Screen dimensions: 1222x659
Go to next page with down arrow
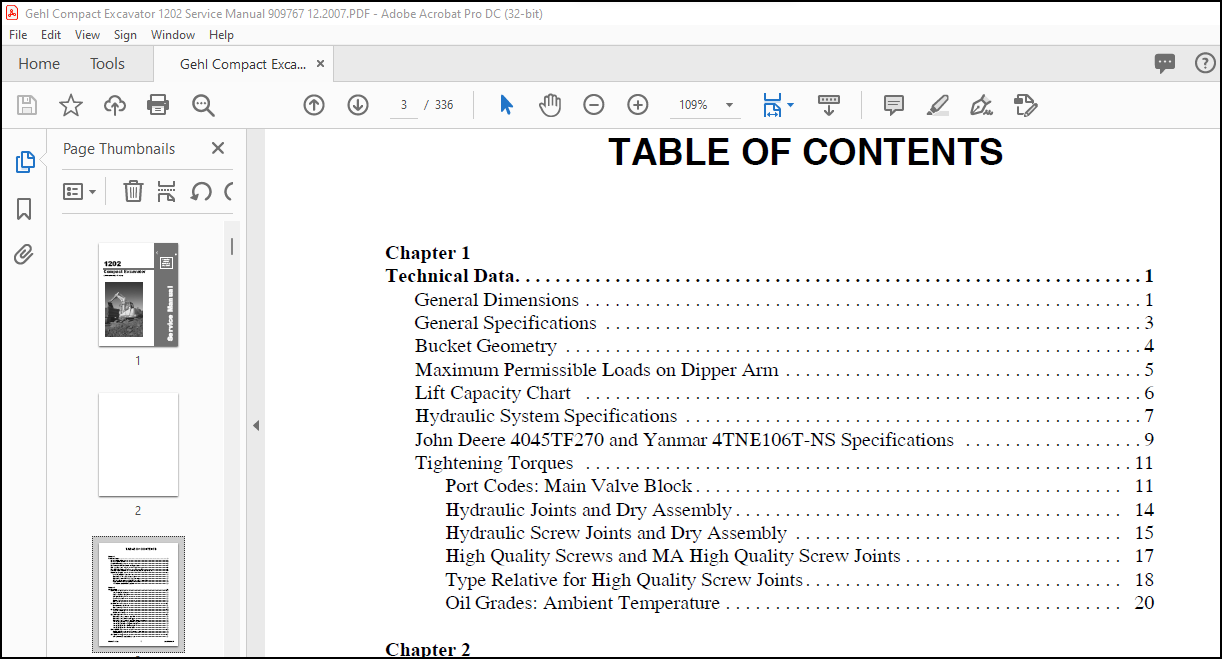[358, 105]
